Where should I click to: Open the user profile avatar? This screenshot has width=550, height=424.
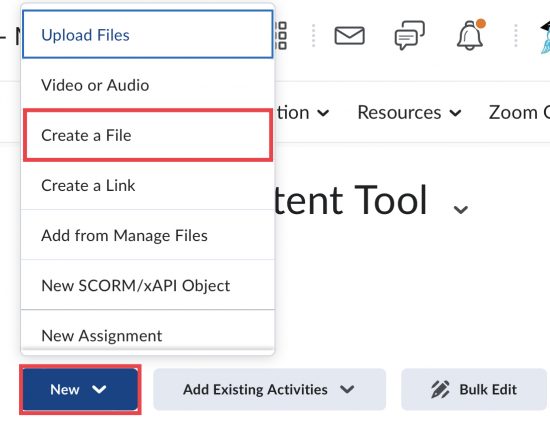[545, 37]
